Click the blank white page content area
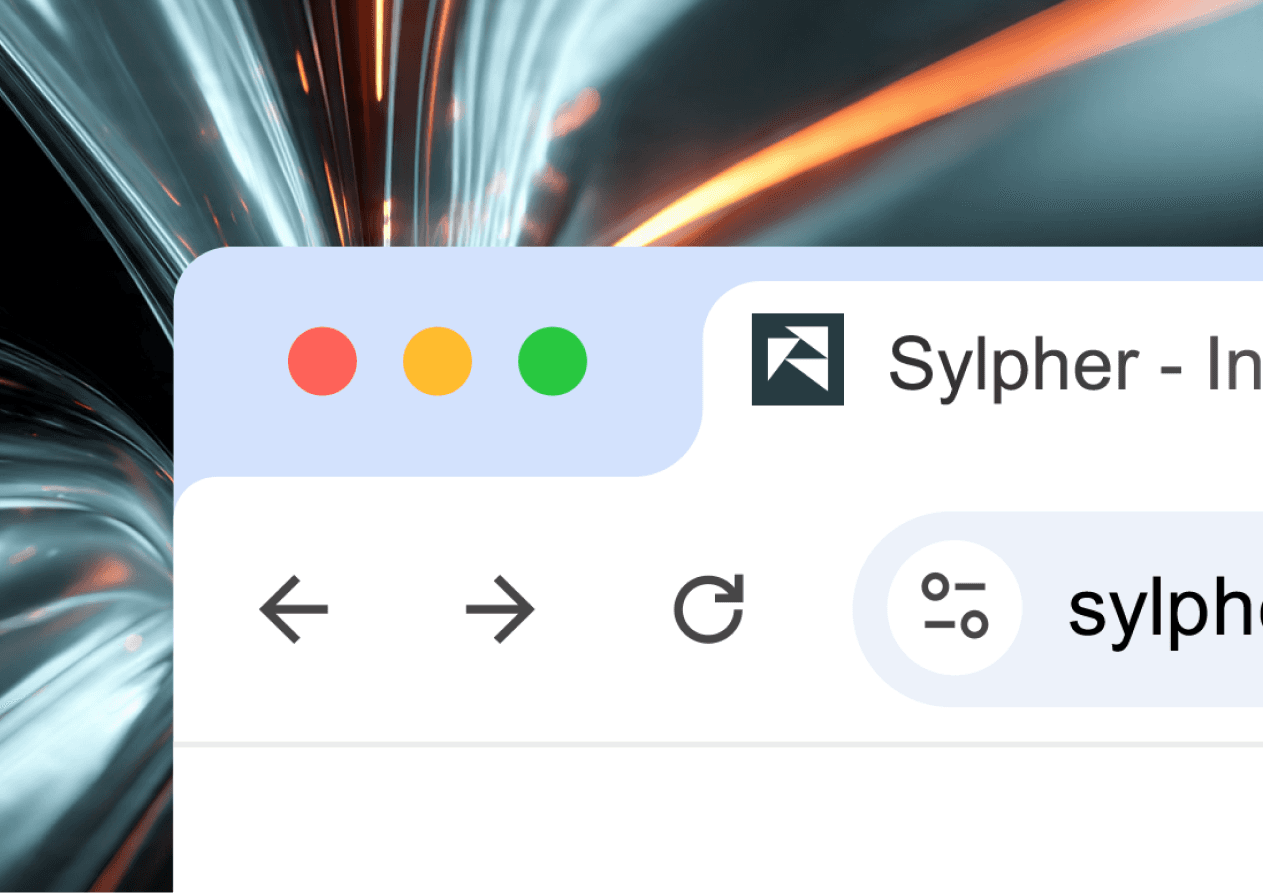 718,820
